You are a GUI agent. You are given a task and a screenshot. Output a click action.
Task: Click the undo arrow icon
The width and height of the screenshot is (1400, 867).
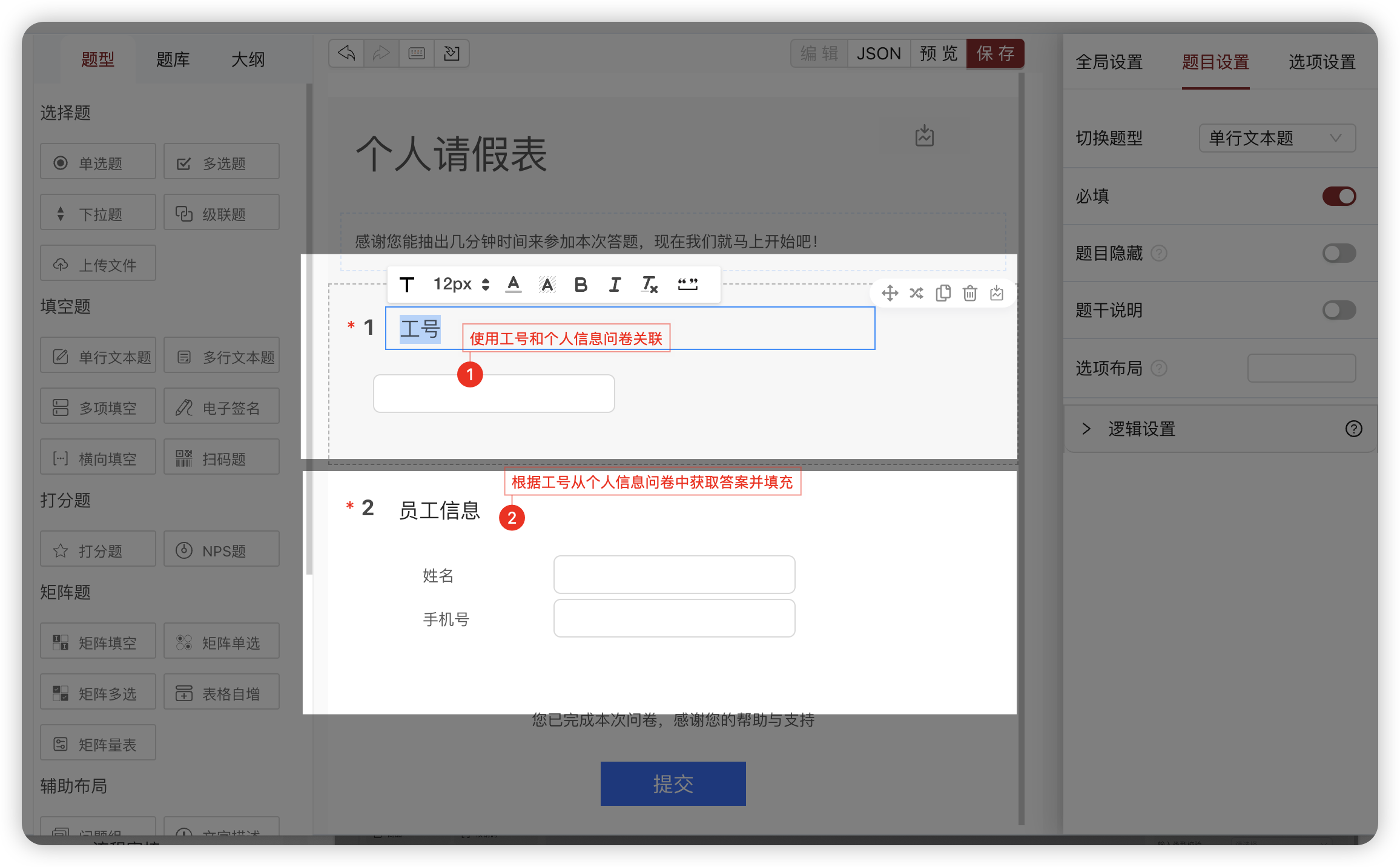[x=346, y=53]
